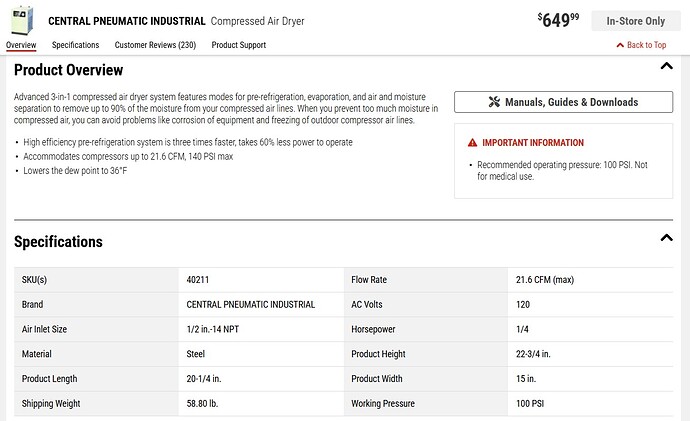Select the CENTRAL PNEUMATIC INDUSTRIAL header brand name
The image size is (690, 421).
pyautogui.click(x=127, y=21)
